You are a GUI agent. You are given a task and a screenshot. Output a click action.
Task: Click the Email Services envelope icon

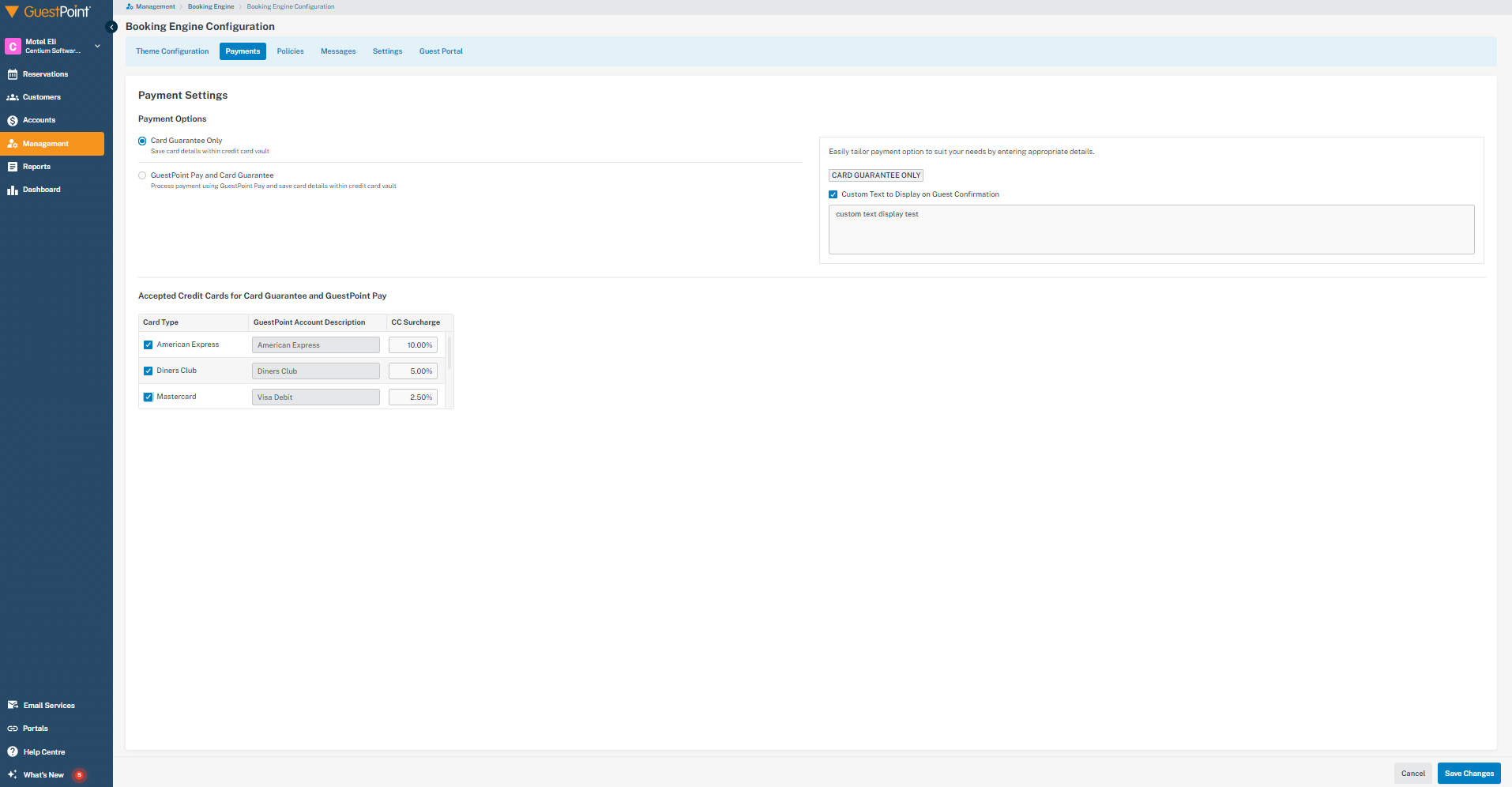coord(13,705)
